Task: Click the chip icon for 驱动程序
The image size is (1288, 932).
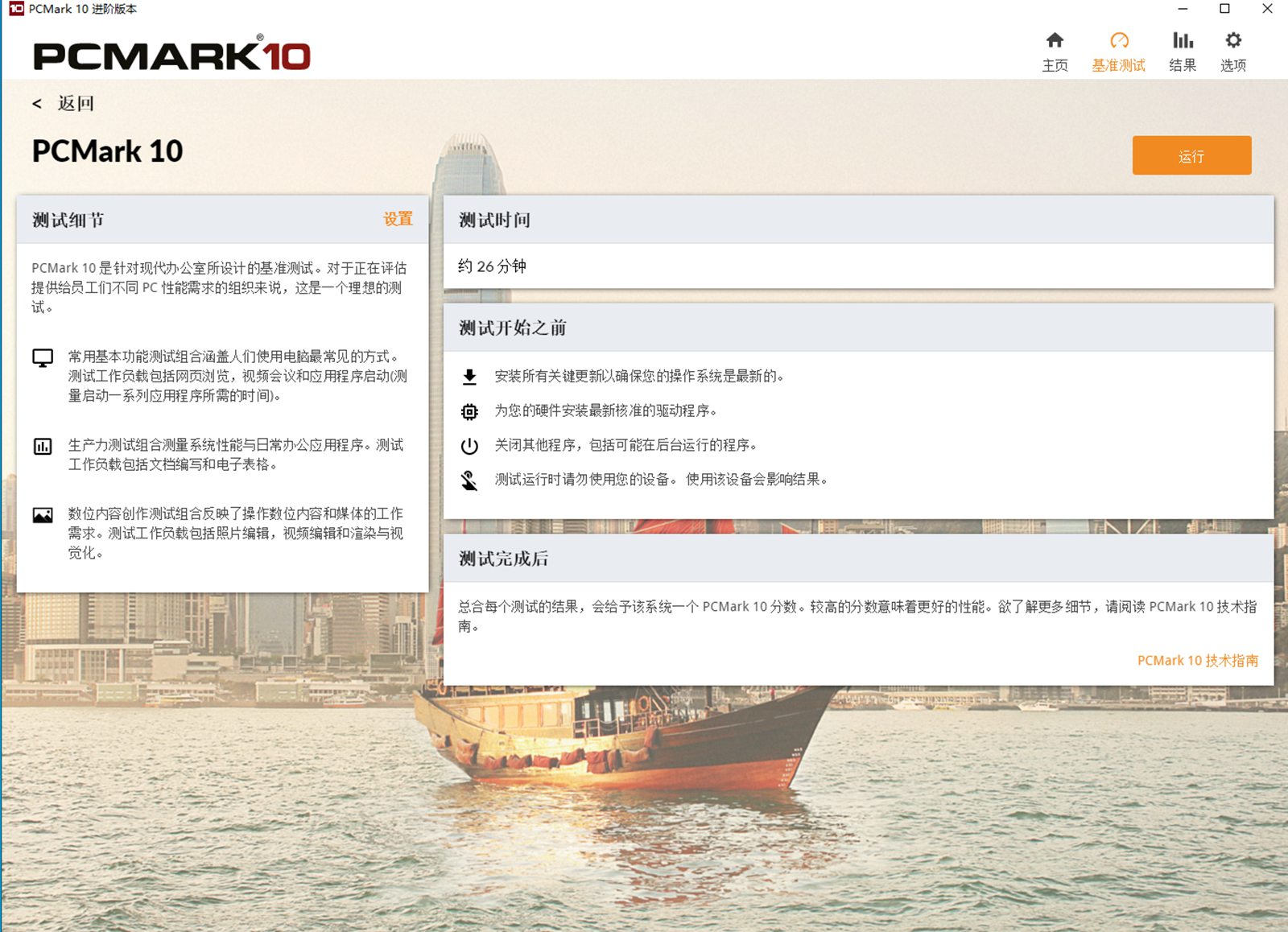Action: click(469, 412)
